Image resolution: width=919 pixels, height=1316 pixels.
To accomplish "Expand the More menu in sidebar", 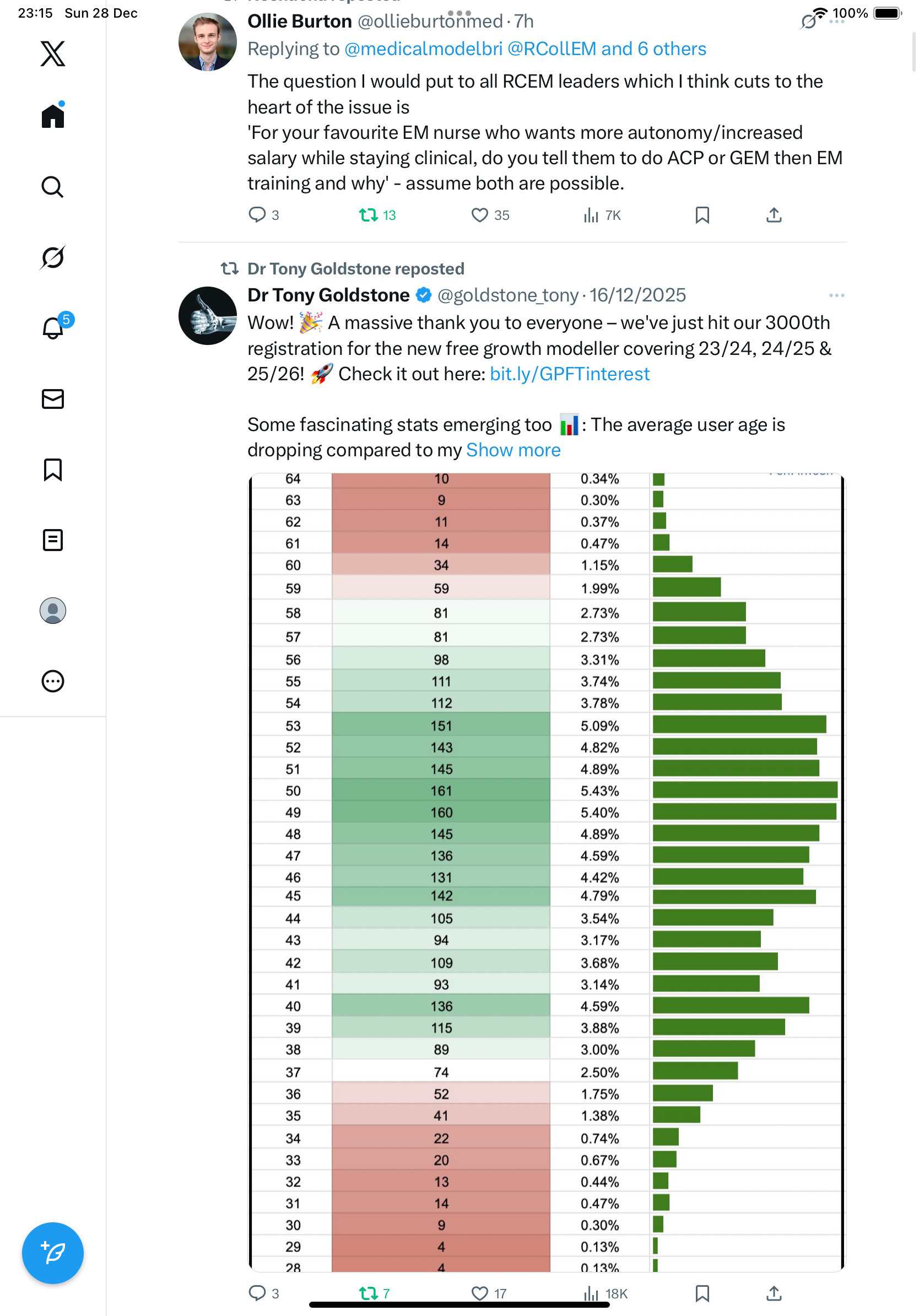I will [53, 681].
